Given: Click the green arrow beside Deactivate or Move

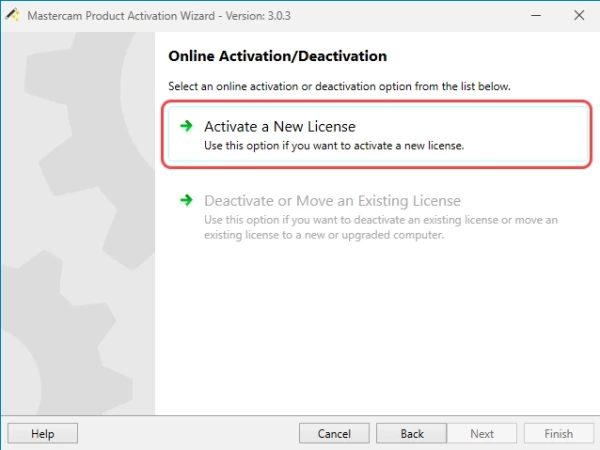Looking at the screenshot, I should click(185, 201).
